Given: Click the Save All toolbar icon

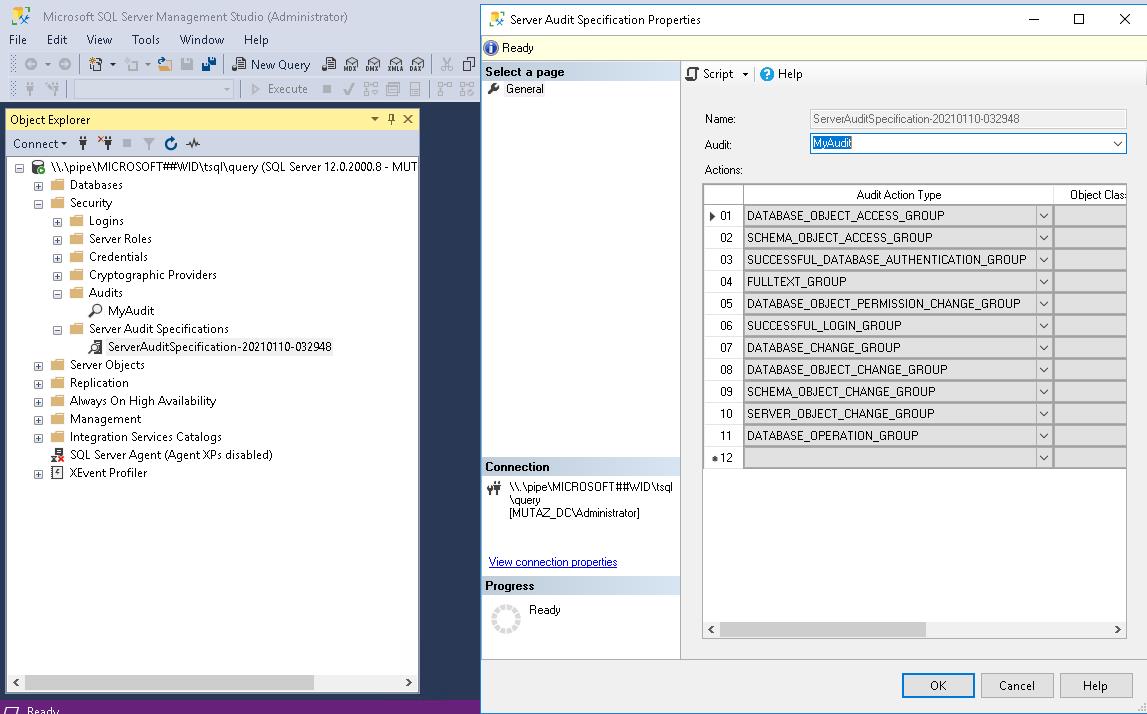Looking at the screenshot, I should (211, 64).
